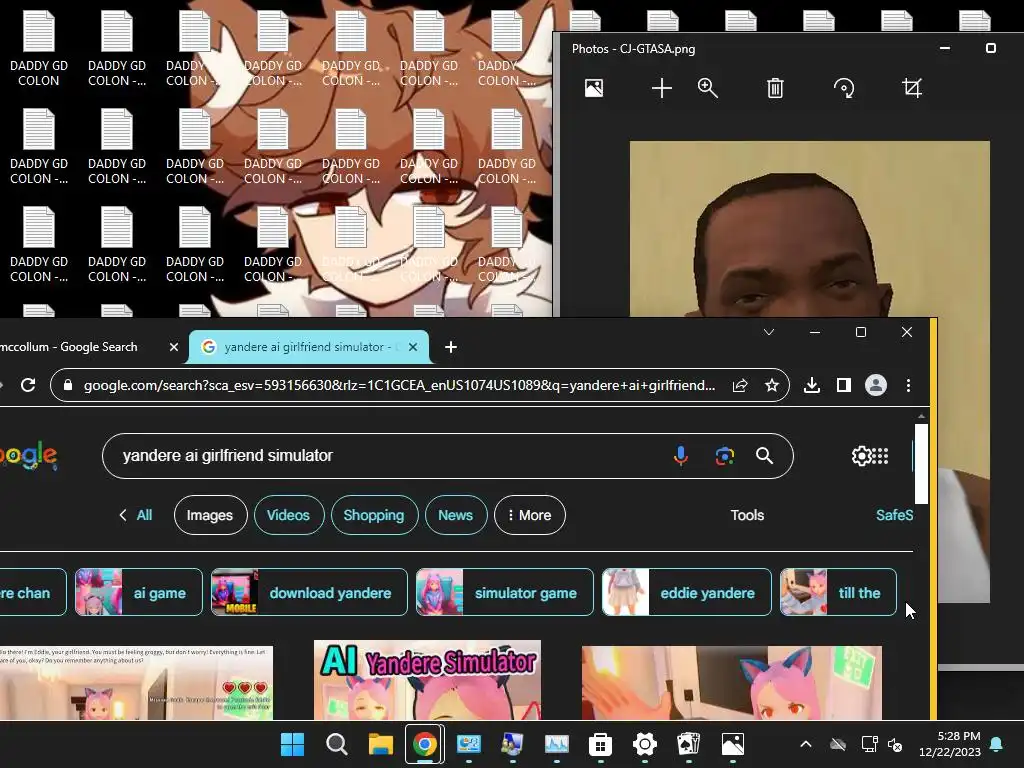Open Chrome downloads icon
The width and height of the screenshot is (1024, 768).
click(812, 385)
